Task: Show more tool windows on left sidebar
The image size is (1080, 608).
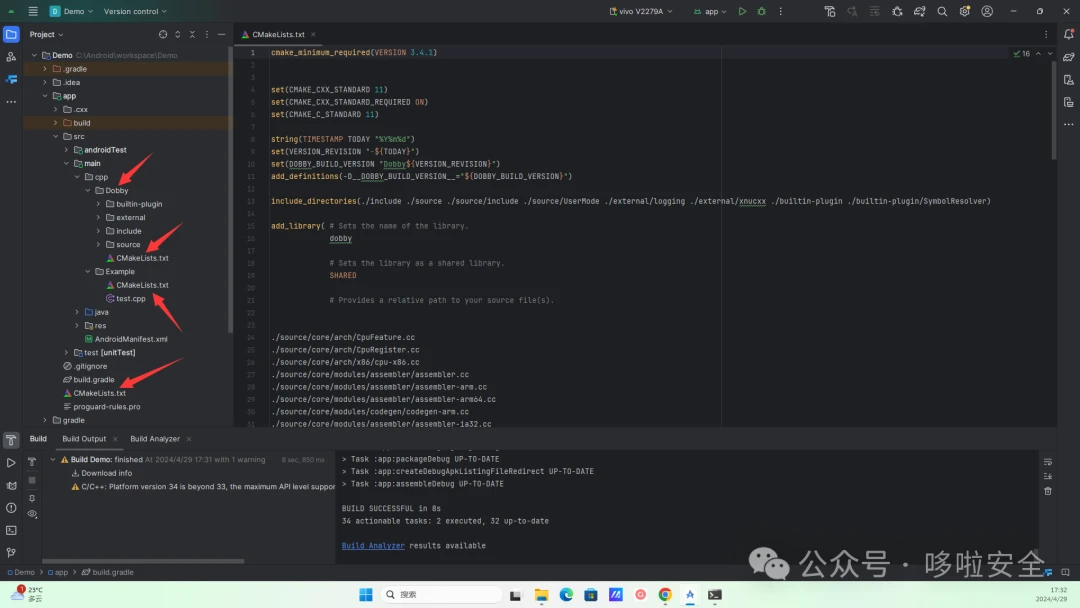Action: click(11, 102)
